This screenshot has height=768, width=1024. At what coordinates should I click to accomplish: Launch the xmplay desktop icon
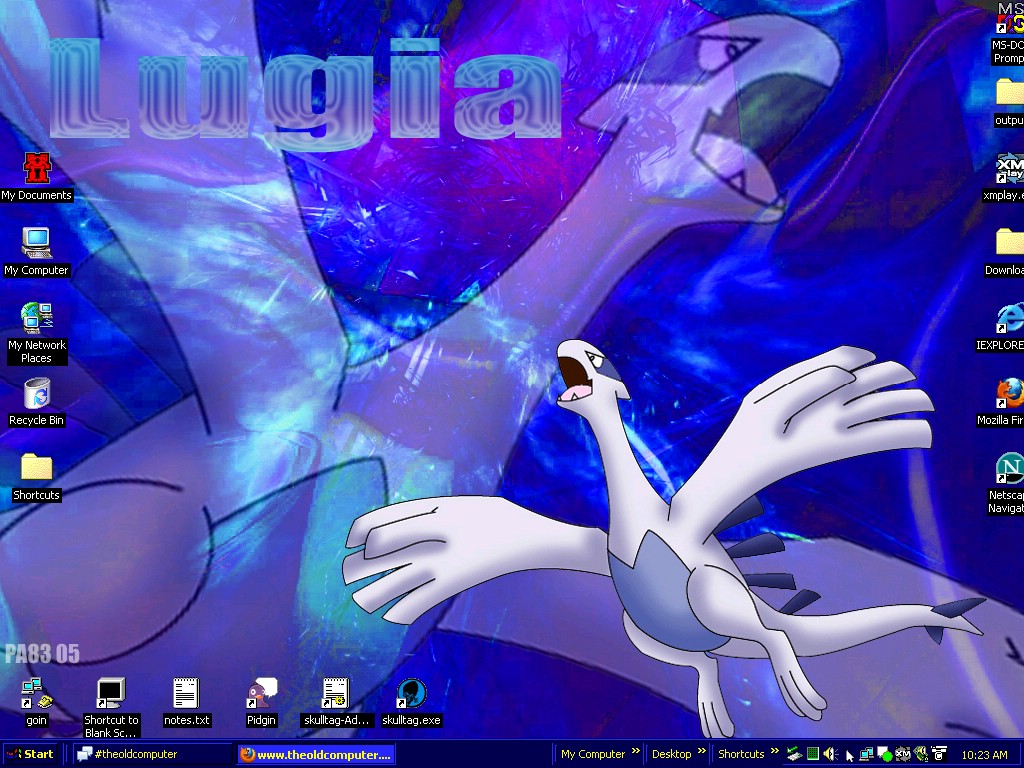click(1008, 168)
